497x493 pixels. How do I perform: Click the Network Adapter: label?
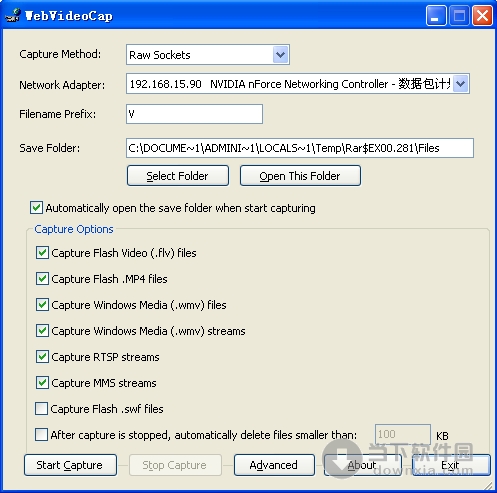pyautogui.click(x=62, y=85)
